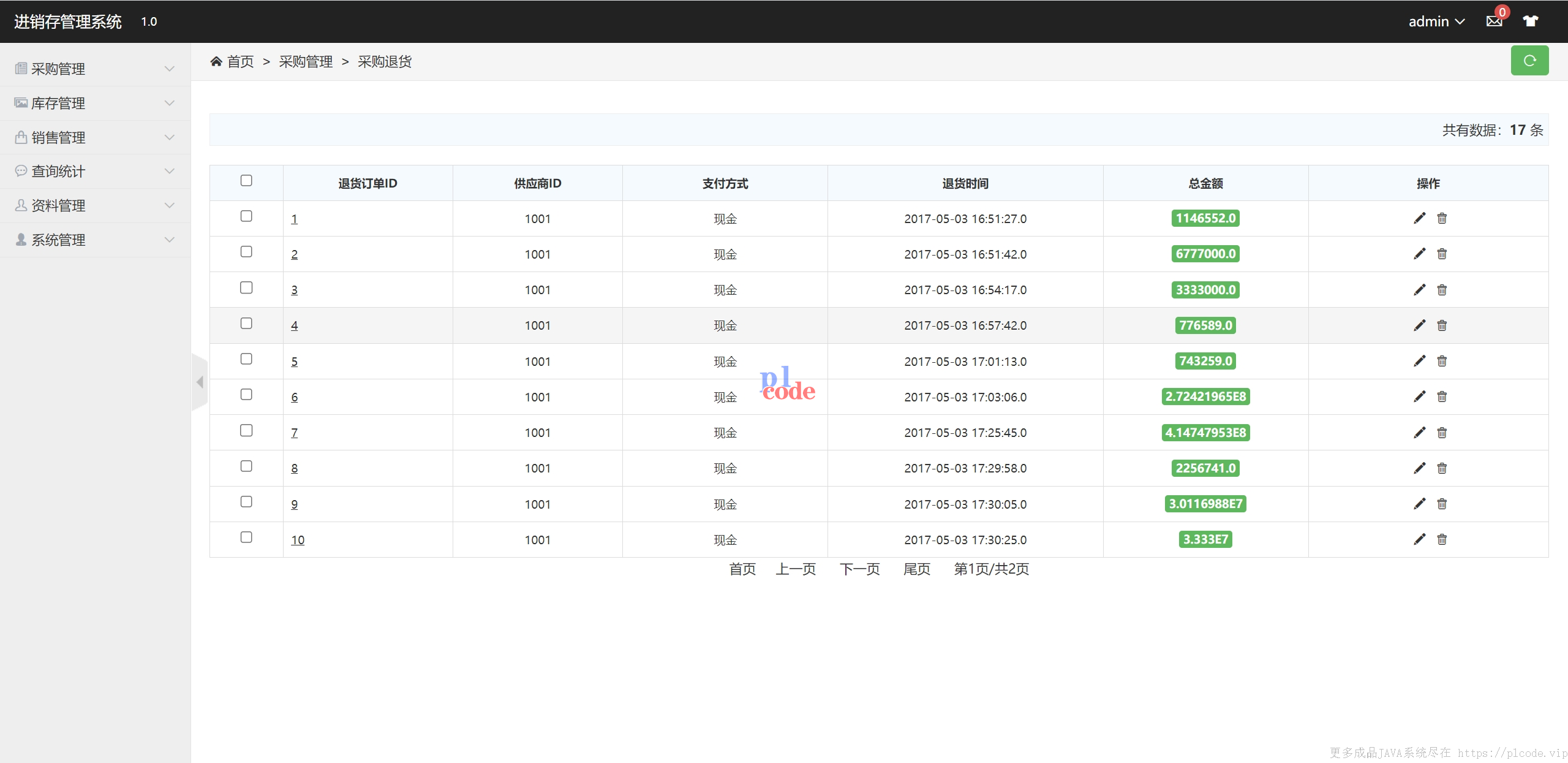Delete return order 4 with trash icon
The image size is (1568, 763).
[1442, 325]
